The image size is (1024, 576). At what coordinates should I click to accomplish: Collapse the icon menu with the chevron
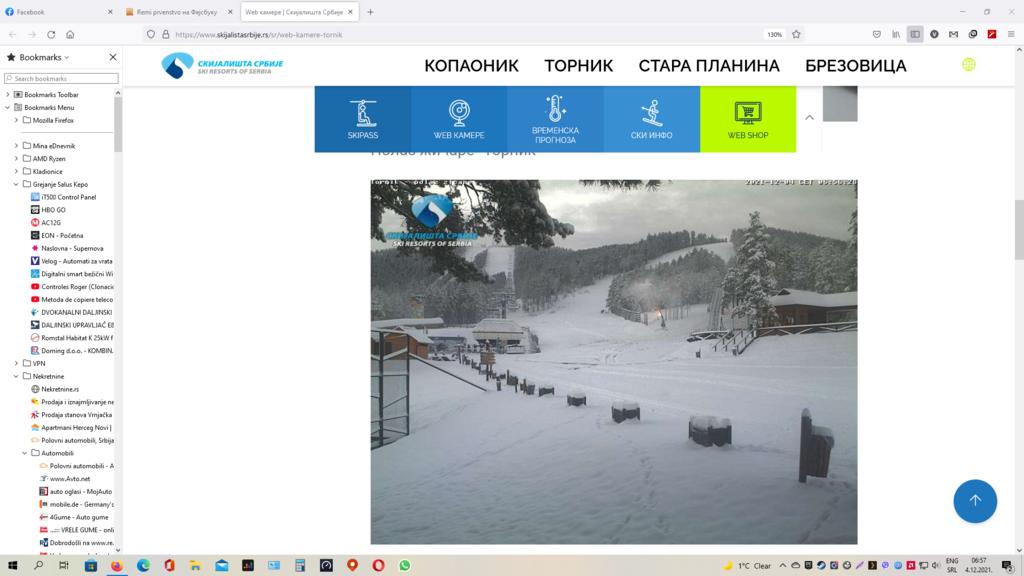point(809,117)
